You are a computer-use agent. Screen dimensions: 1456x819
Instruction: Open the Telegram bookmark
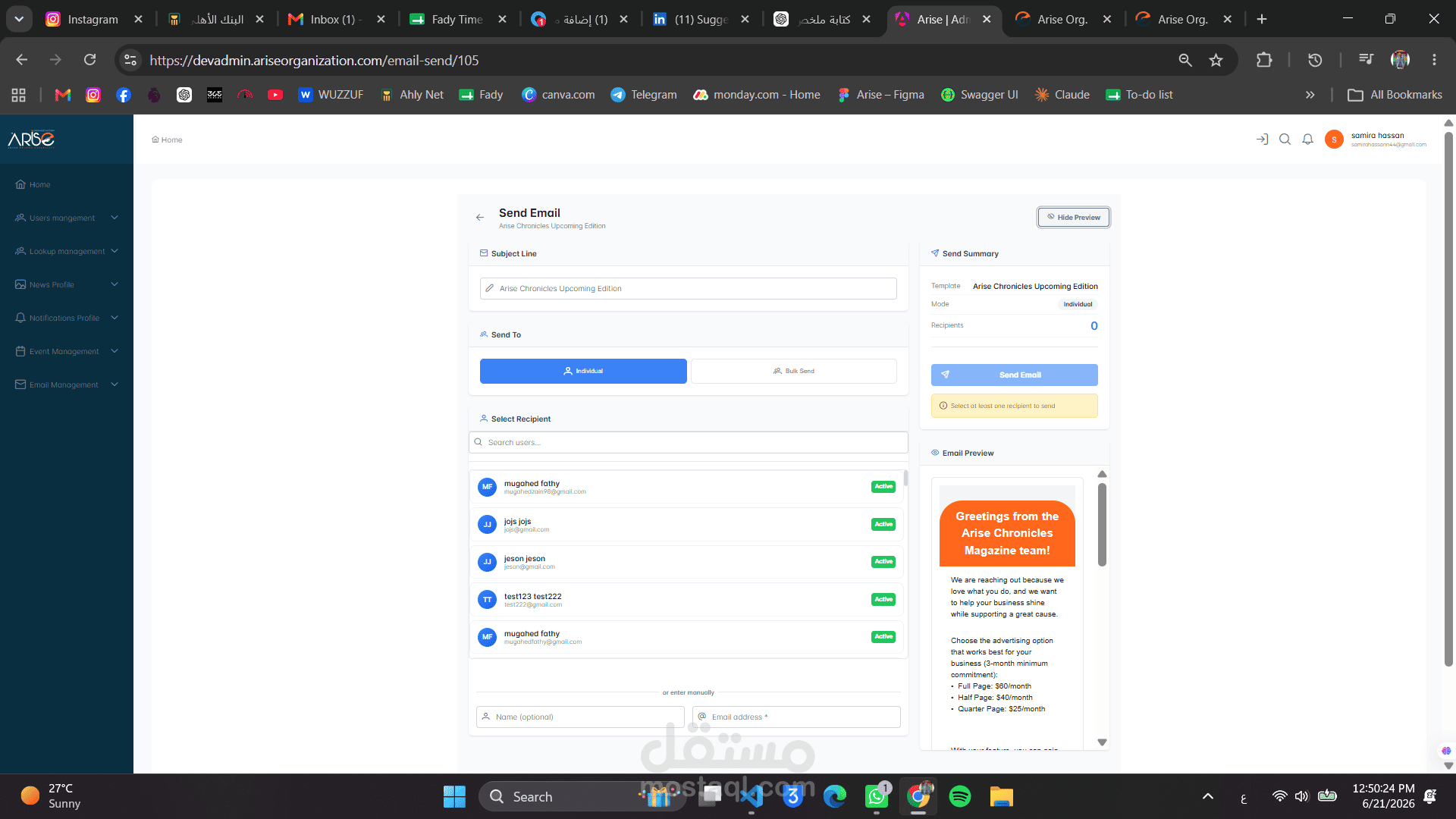click(644, 95)
